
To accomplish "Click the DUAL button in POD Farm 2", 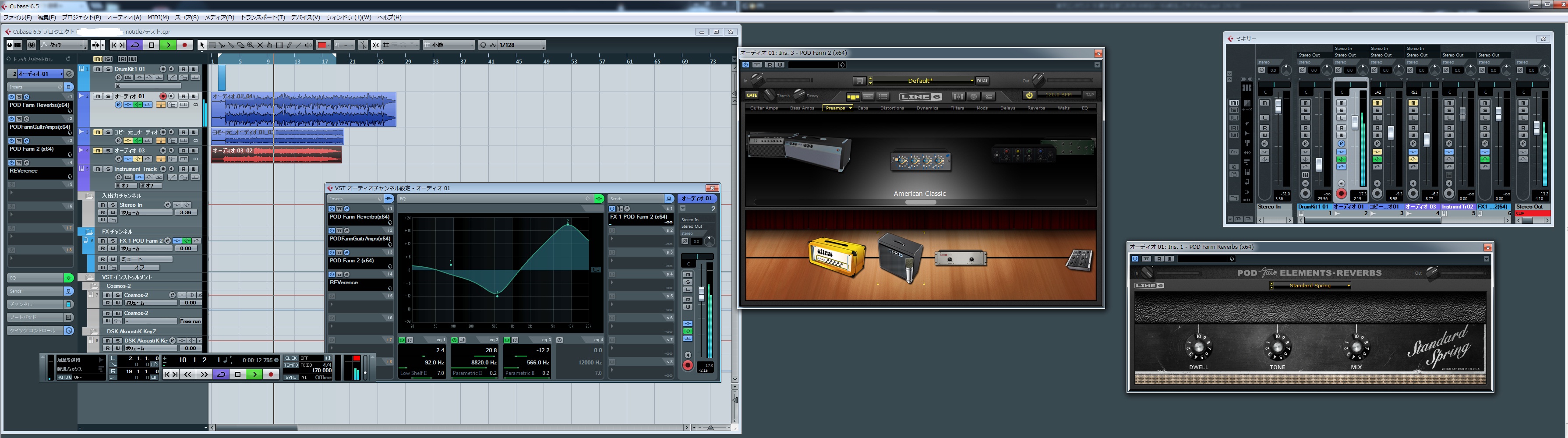I will tap(982, 80).
